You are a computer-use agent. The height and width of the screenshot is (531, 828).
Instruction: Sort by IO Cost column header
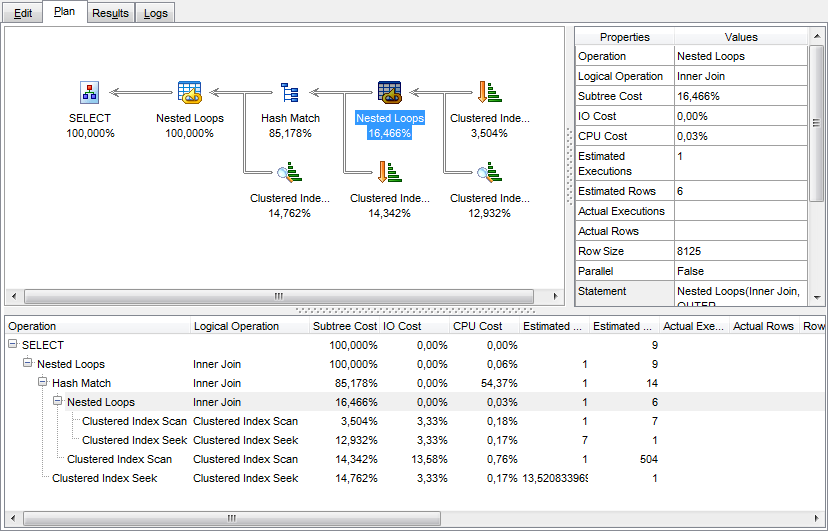[415, 326]
